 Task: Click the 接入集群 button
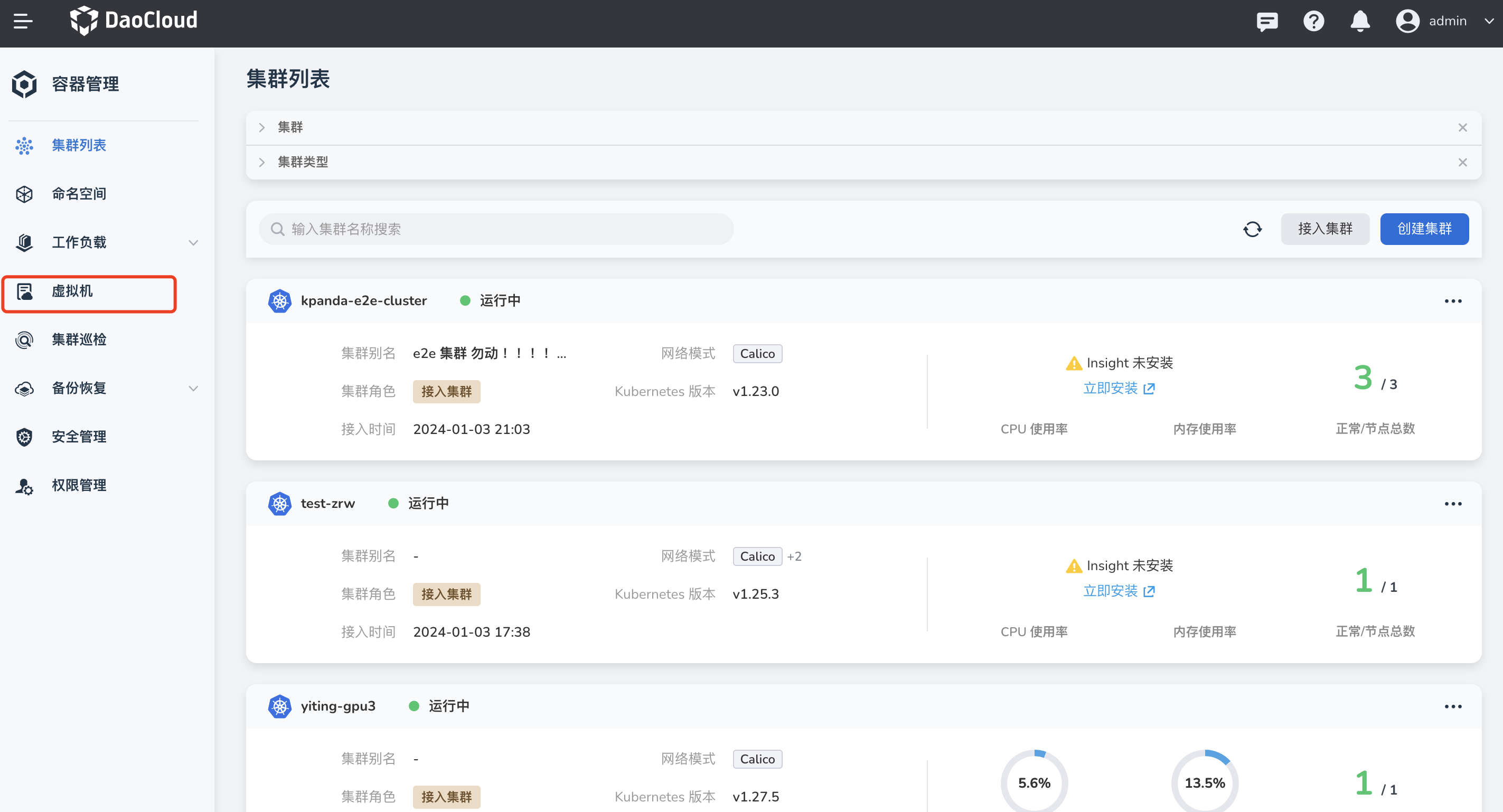click(1324, 229)
